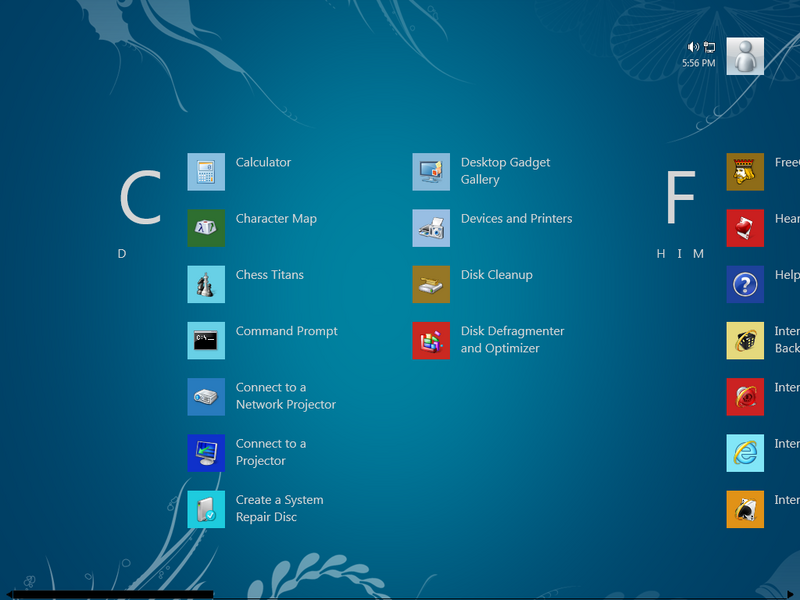Open Chess Titans game icon
The height and width of the screenshot is (600, 800).
pos(206,284)
